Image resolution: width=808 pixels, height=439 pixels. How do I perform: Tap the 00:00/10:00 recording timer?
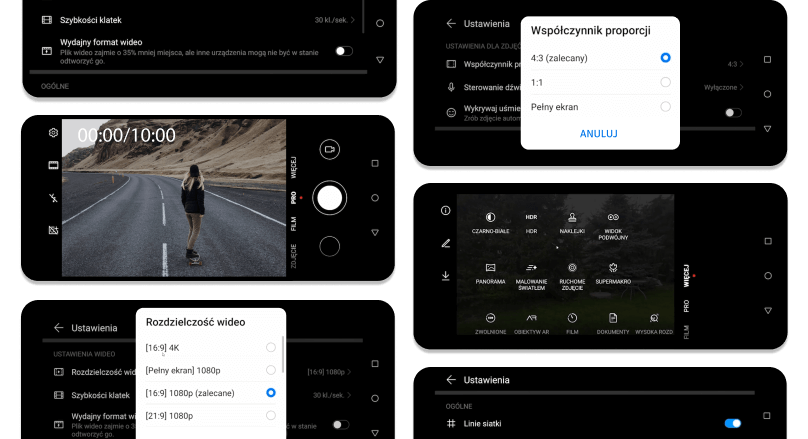(126, 136)
